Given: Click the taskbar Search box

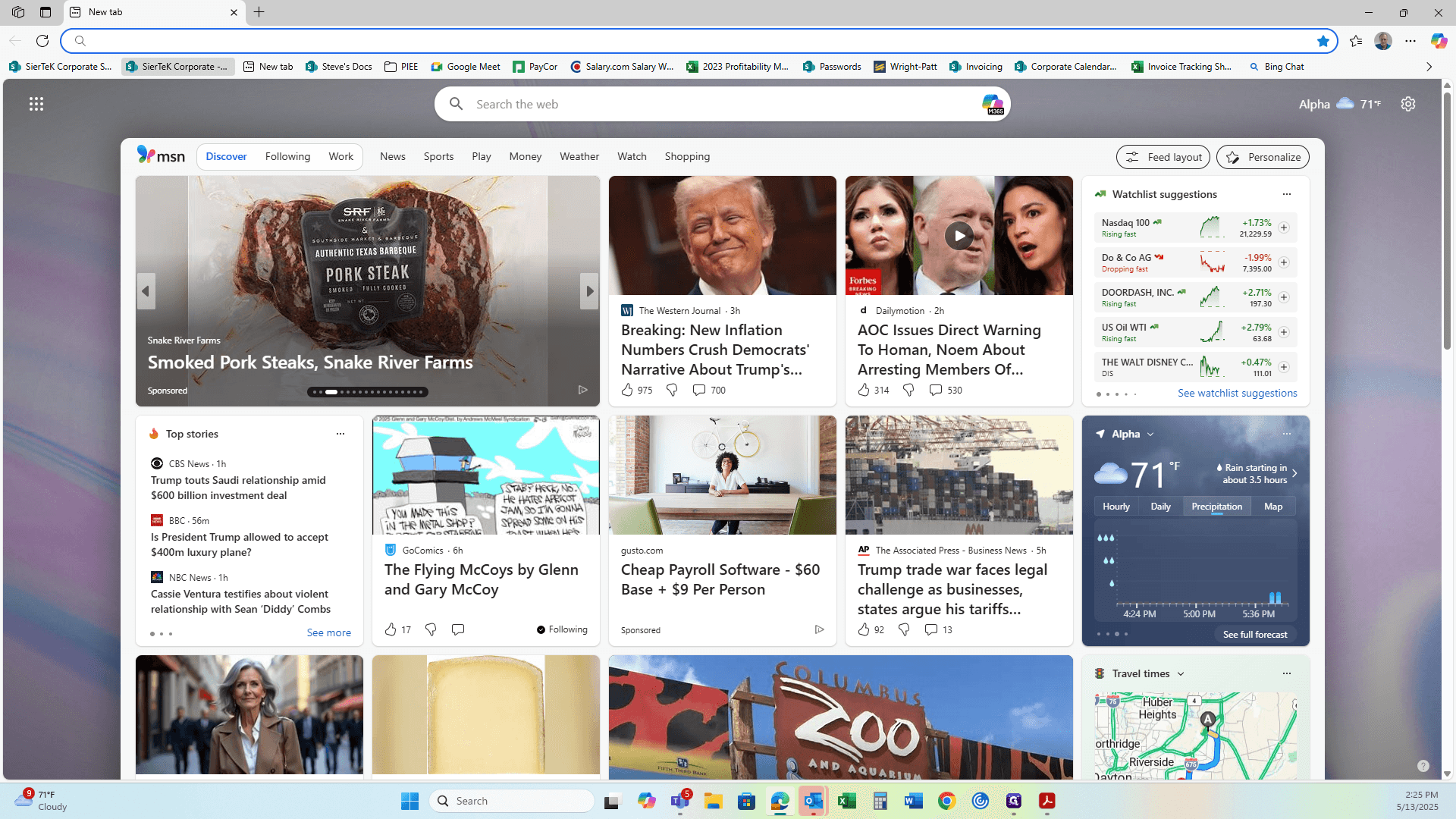Looking at the screenshot, I should pyautogui.click(x=512, y=801).
